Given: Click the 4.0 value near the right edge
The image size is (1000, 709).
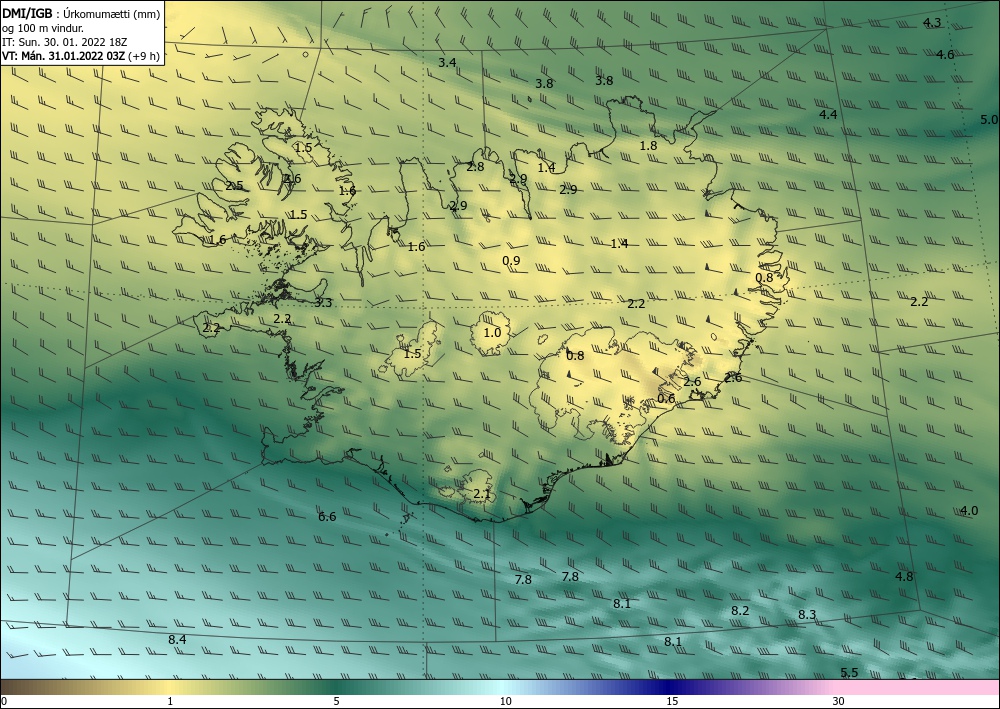Looking at the screenshot, I should click(x=969, y=511).
